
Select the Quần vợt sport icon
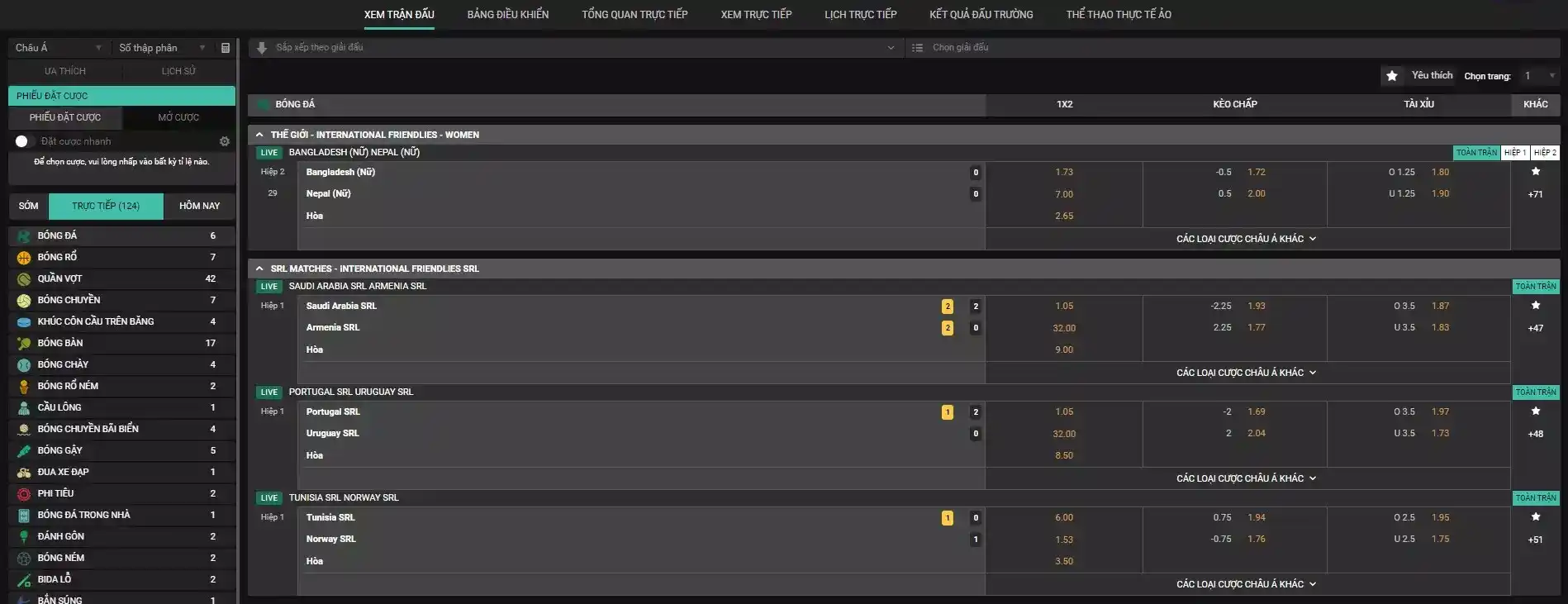click(x=24, y=278)
